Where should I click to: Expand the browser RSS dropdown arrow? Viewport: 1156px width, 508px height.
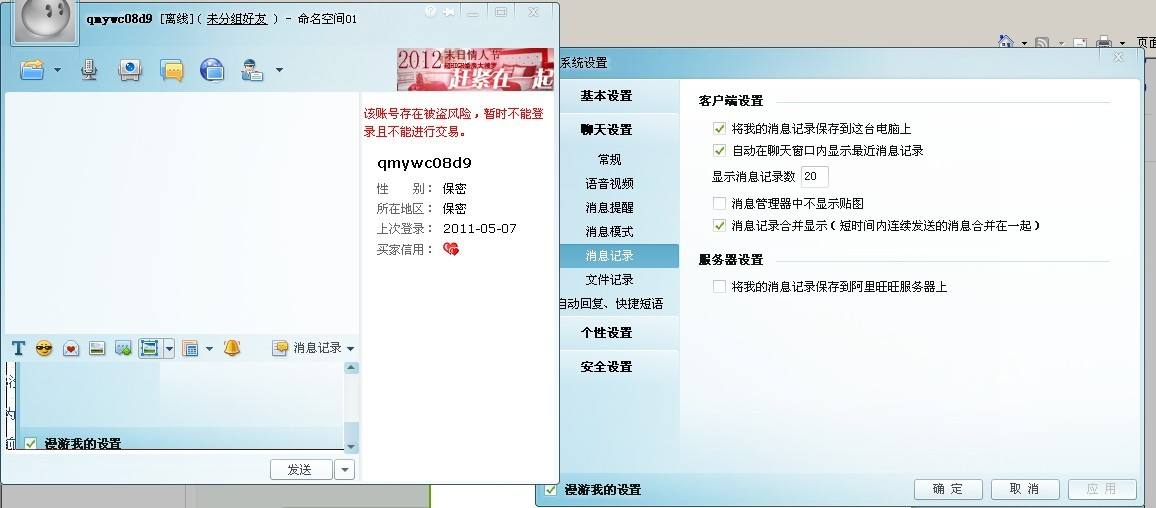coord(1061,44)
